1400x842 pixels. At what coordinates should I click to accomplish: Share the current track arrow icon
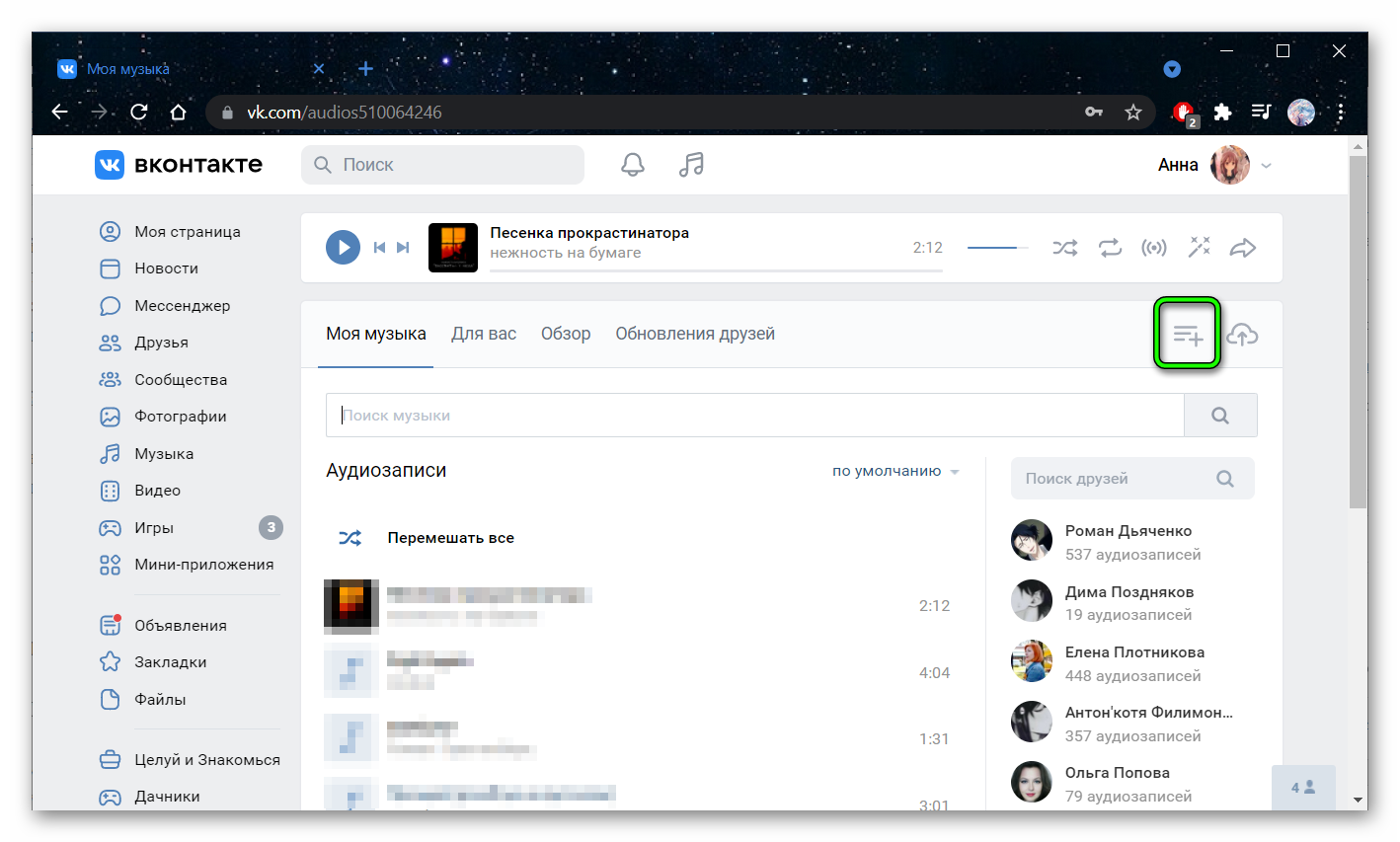[x=1243, y=248]
